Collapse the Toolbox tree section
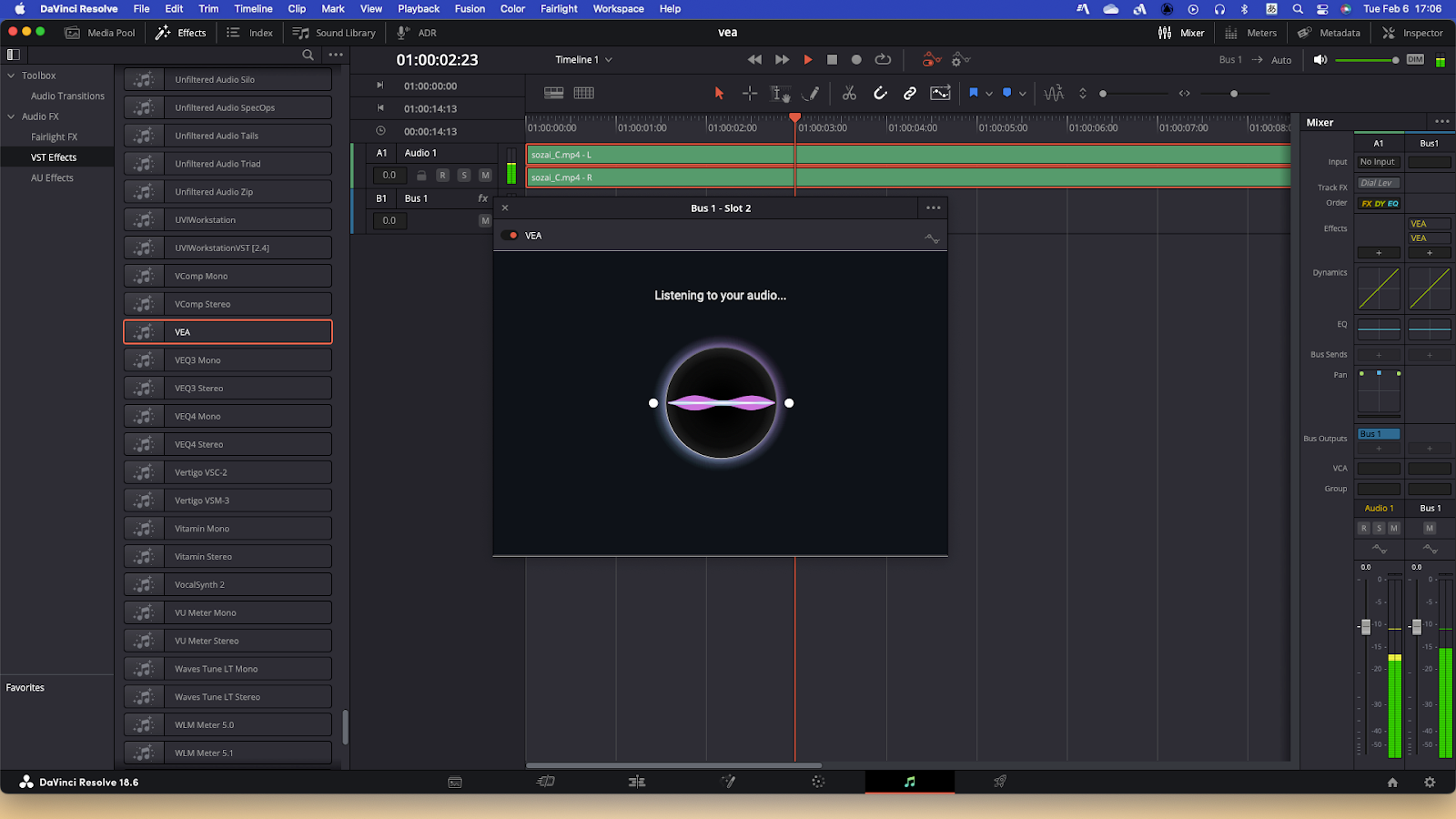Image resolution: width=1456 pixels, height=819 pixels. (x=11, y=76)
